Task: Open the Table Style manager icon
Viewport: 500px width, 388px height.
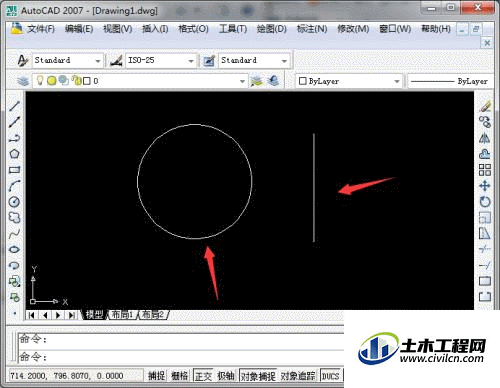Action: (209, 61)
